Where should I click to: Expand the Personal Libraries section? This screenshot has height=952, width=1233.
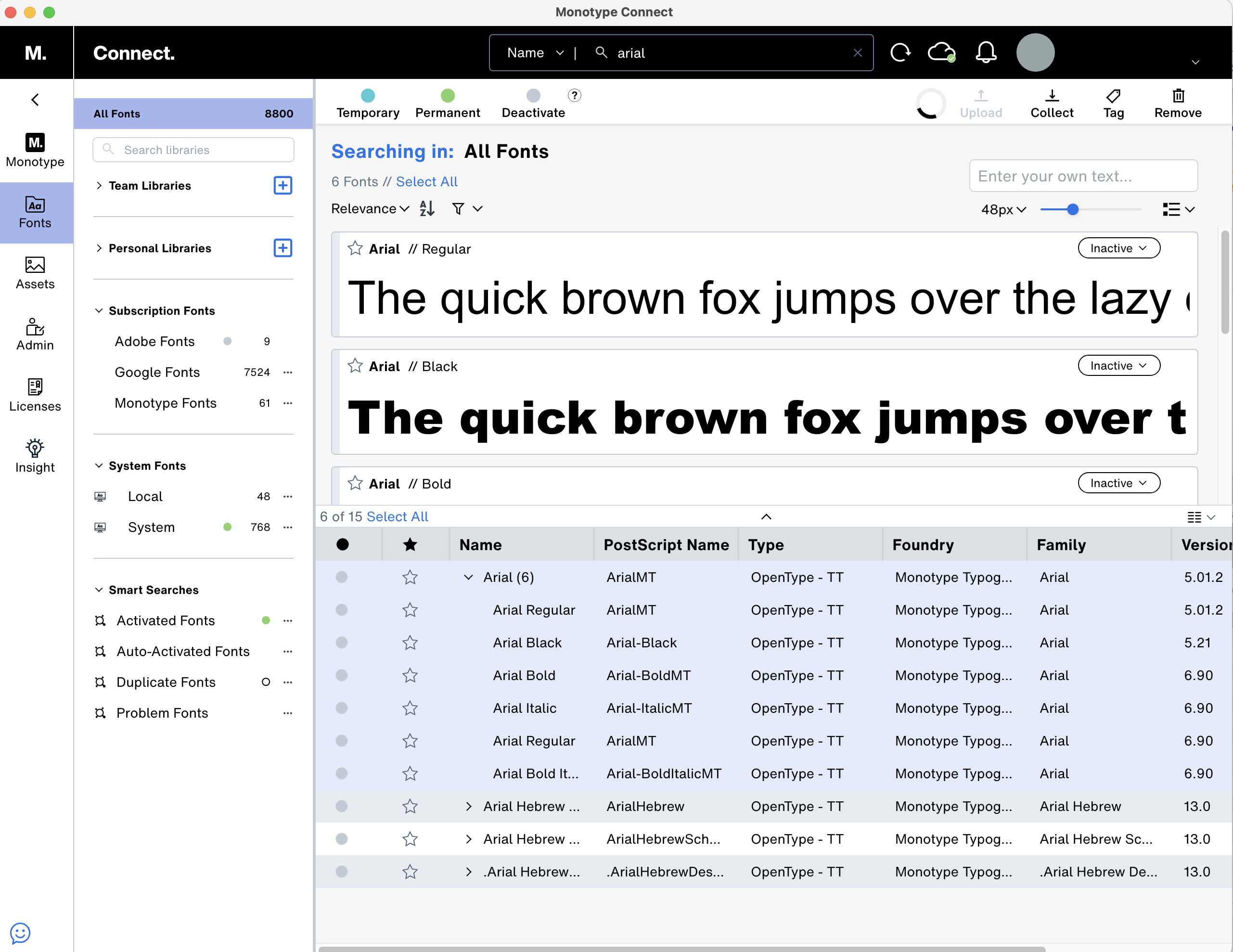(x=99, y=248)
